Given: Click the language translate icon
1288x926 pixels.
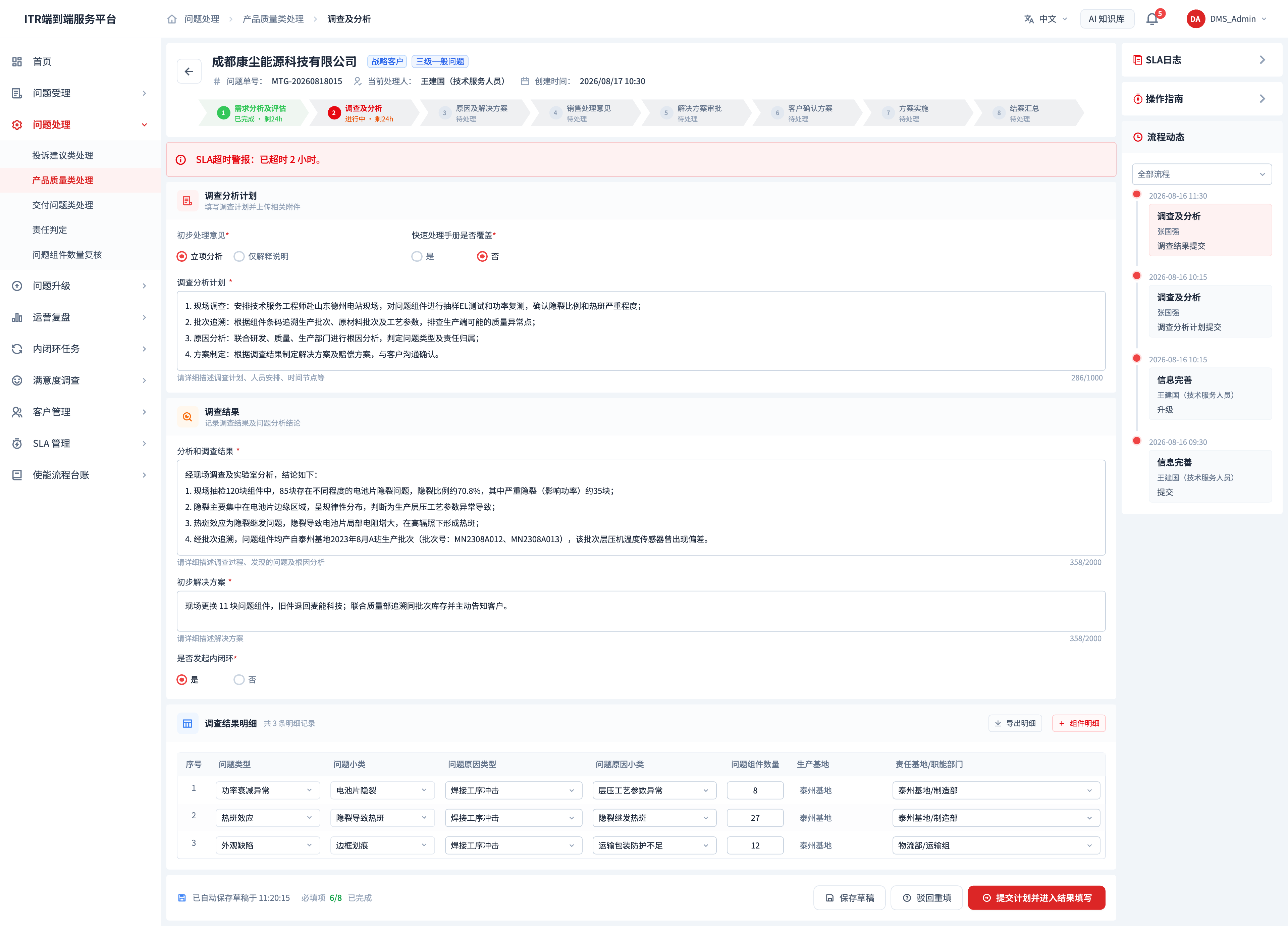Looking at the screenshot, I should (1028, 19).
